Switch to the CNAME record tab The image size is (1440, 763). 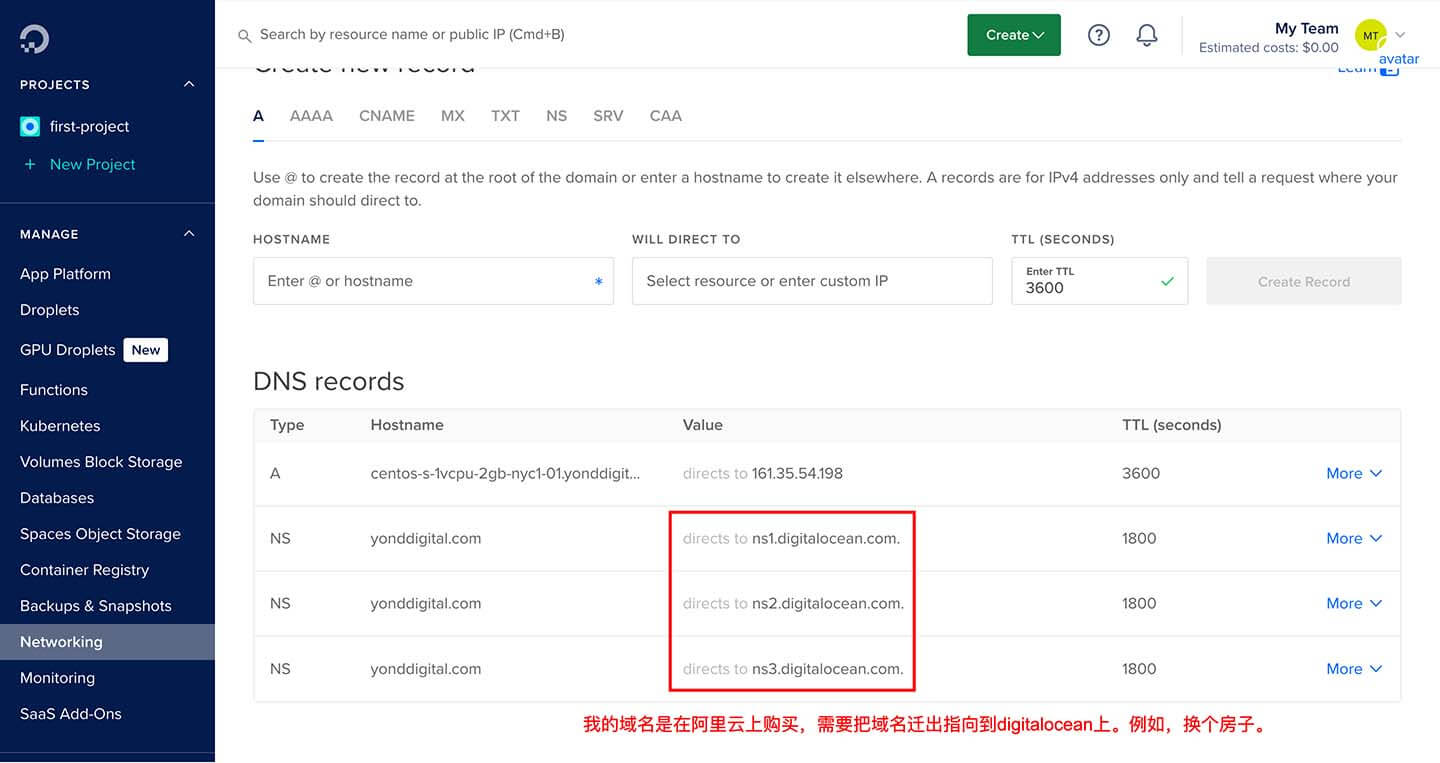pos(387,116)
